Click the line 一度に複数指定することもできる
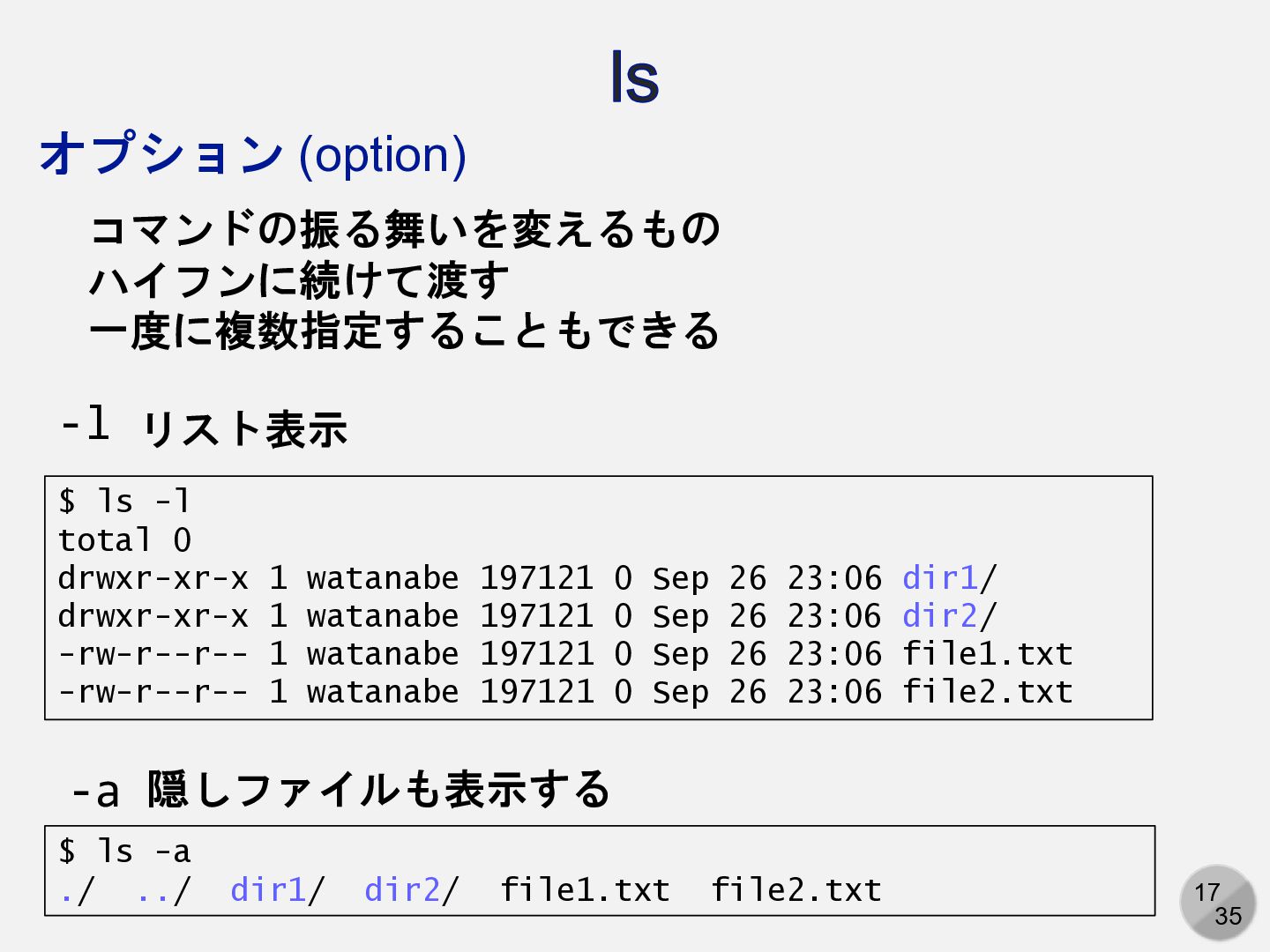This screenshot has height=952, width=1270. [x=405, y=331]
